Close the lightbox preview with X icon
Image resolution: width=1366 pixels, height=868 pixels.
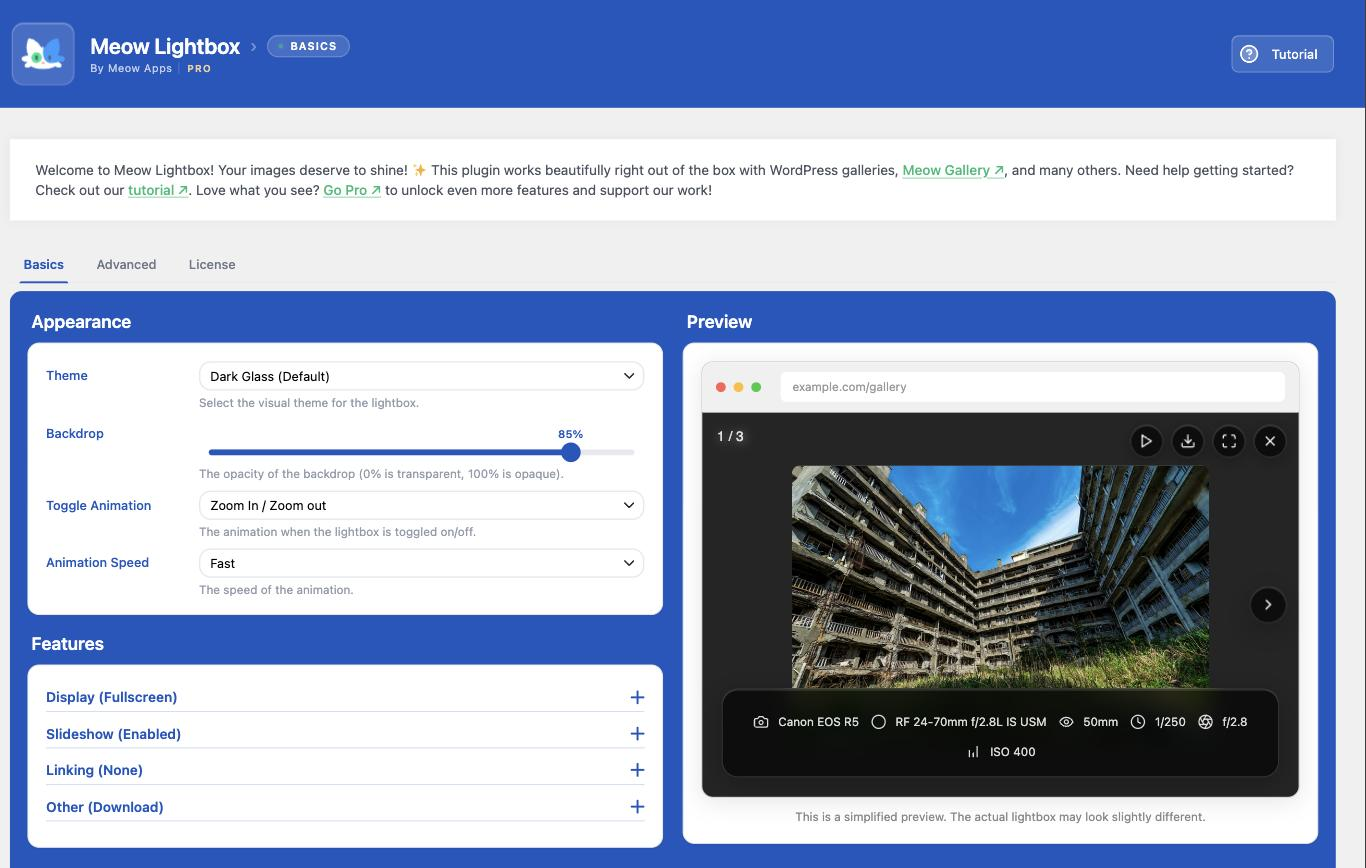(1270, 441)
